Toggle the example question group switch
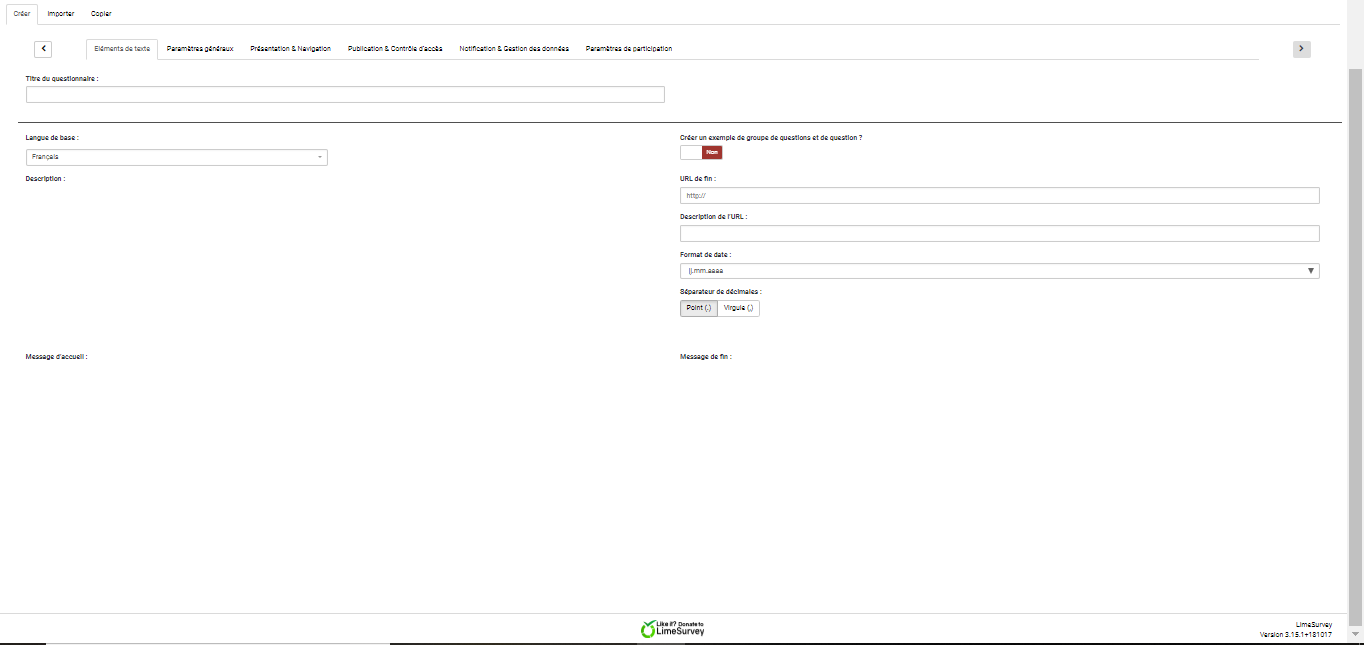Screen dimensions: 1364x645 point(701,152)
